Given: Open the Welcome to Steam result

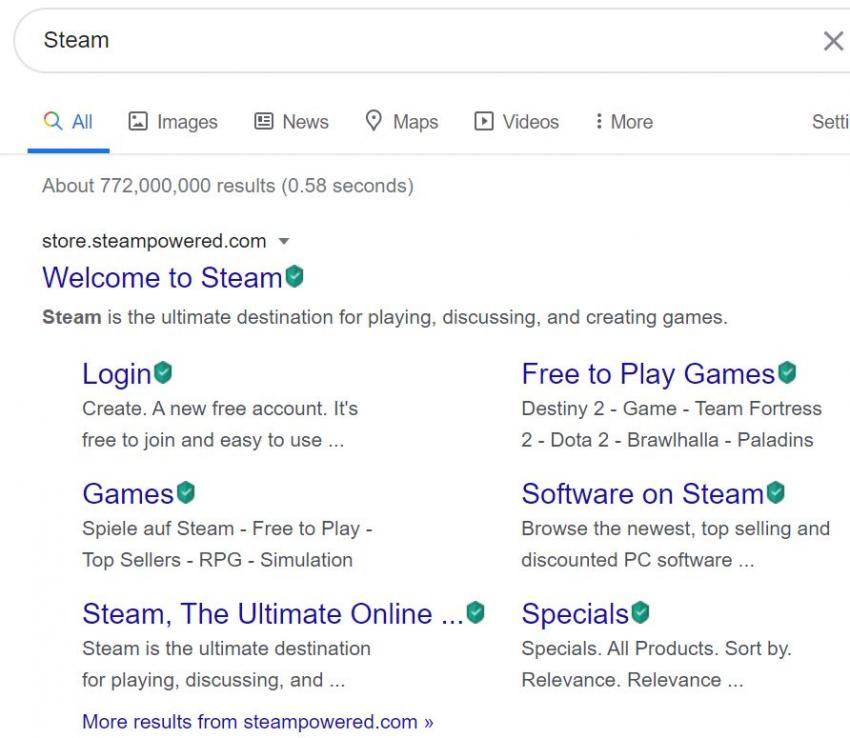Looking at the screenshot, I should tap(163, 278).
